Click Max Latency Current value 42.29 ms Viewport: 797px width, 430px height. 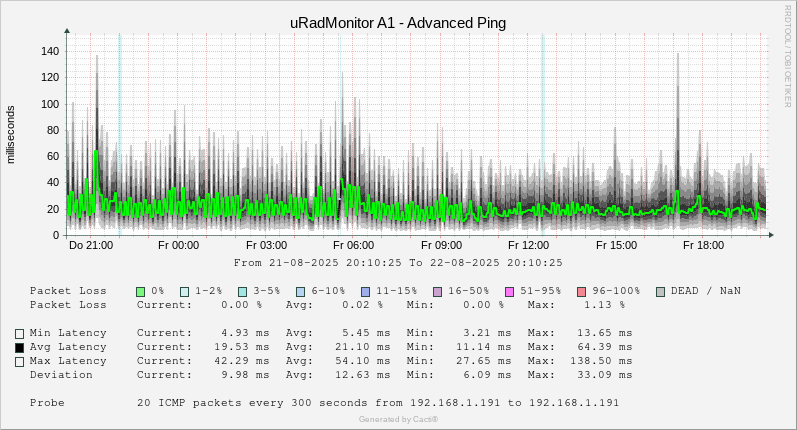pyautogui.click(x=241, y=361)
